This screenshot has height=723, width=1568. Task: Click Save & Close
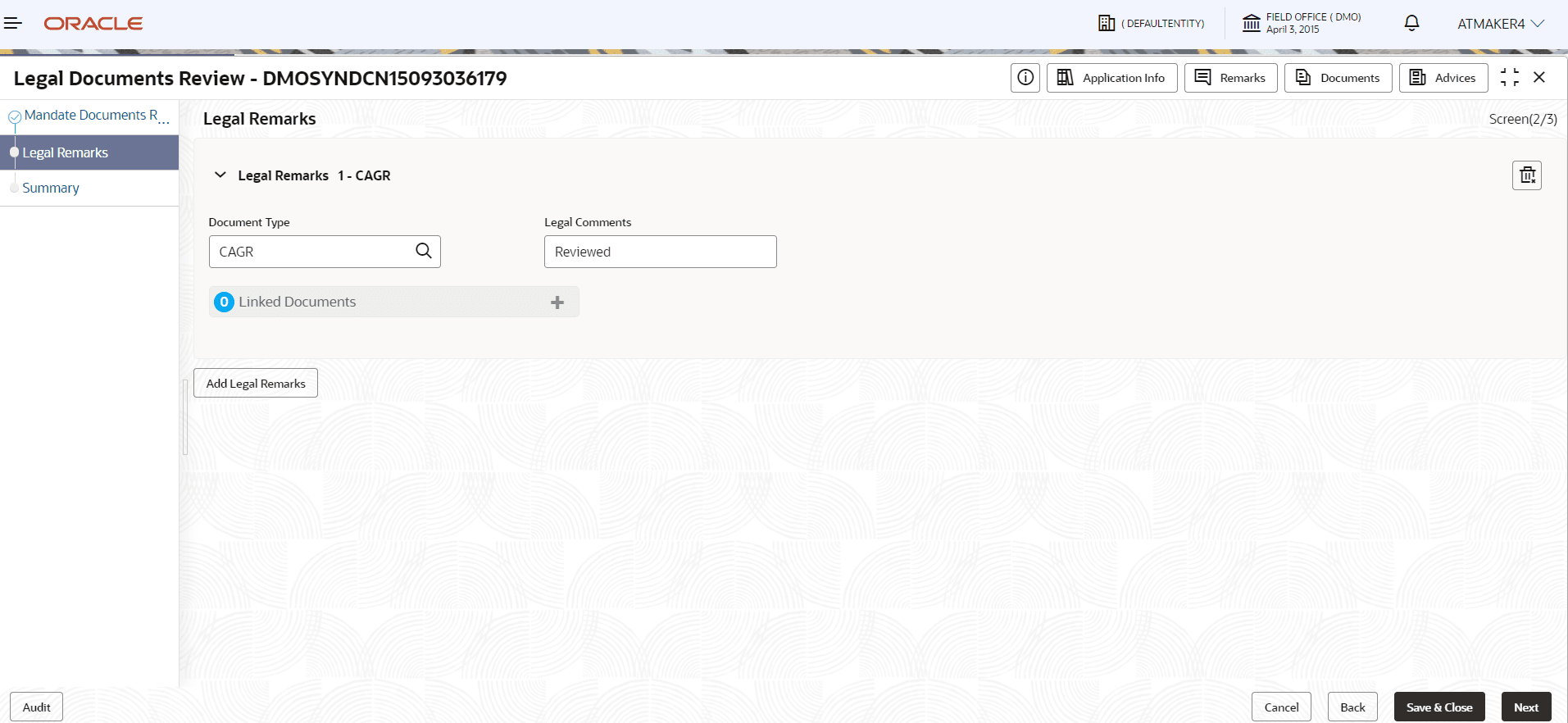point(1439,707)
